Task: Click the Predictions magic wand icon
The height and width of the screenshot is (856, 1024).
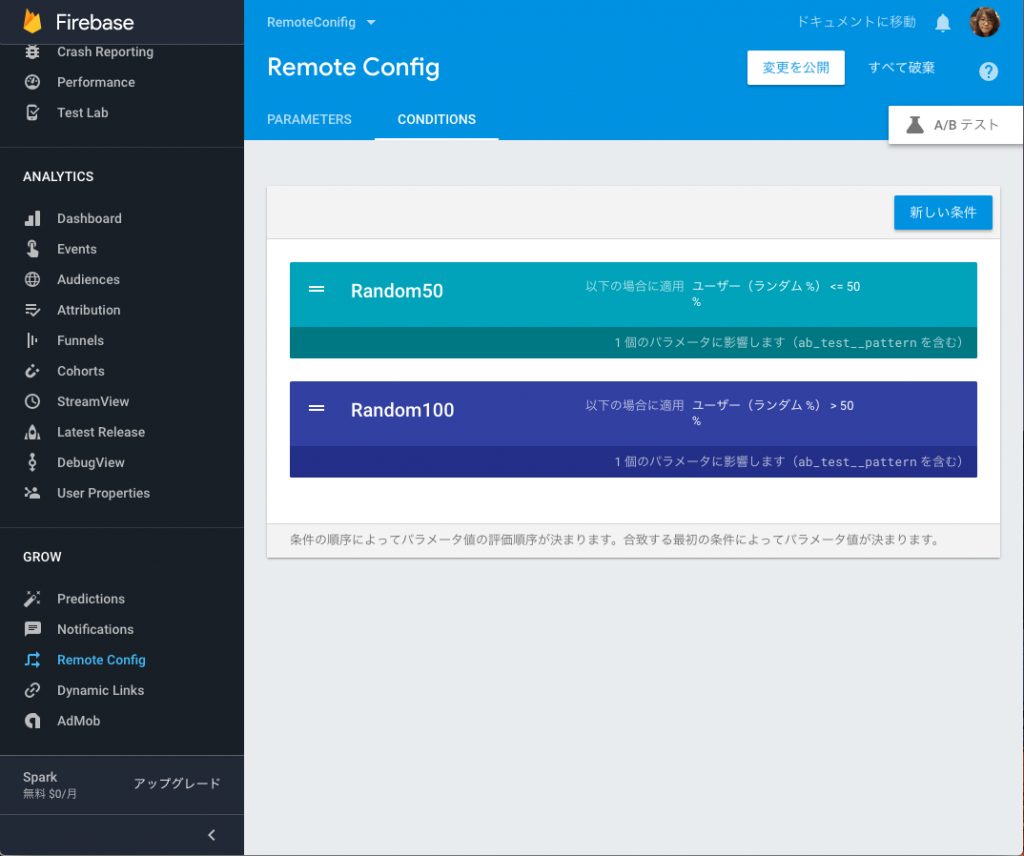Action: 32,598
